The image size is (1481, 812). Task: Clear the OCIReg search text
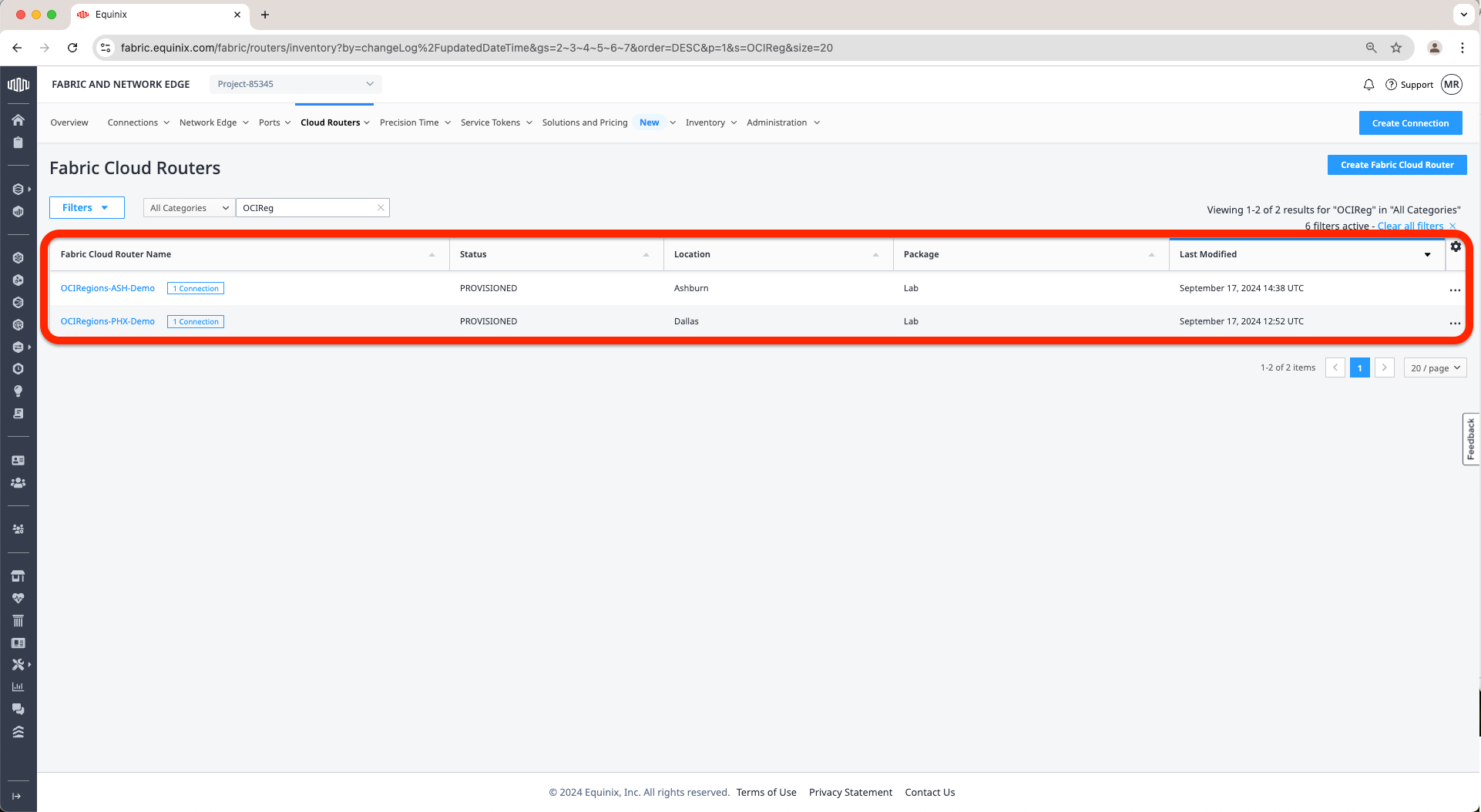pos(381,208)
